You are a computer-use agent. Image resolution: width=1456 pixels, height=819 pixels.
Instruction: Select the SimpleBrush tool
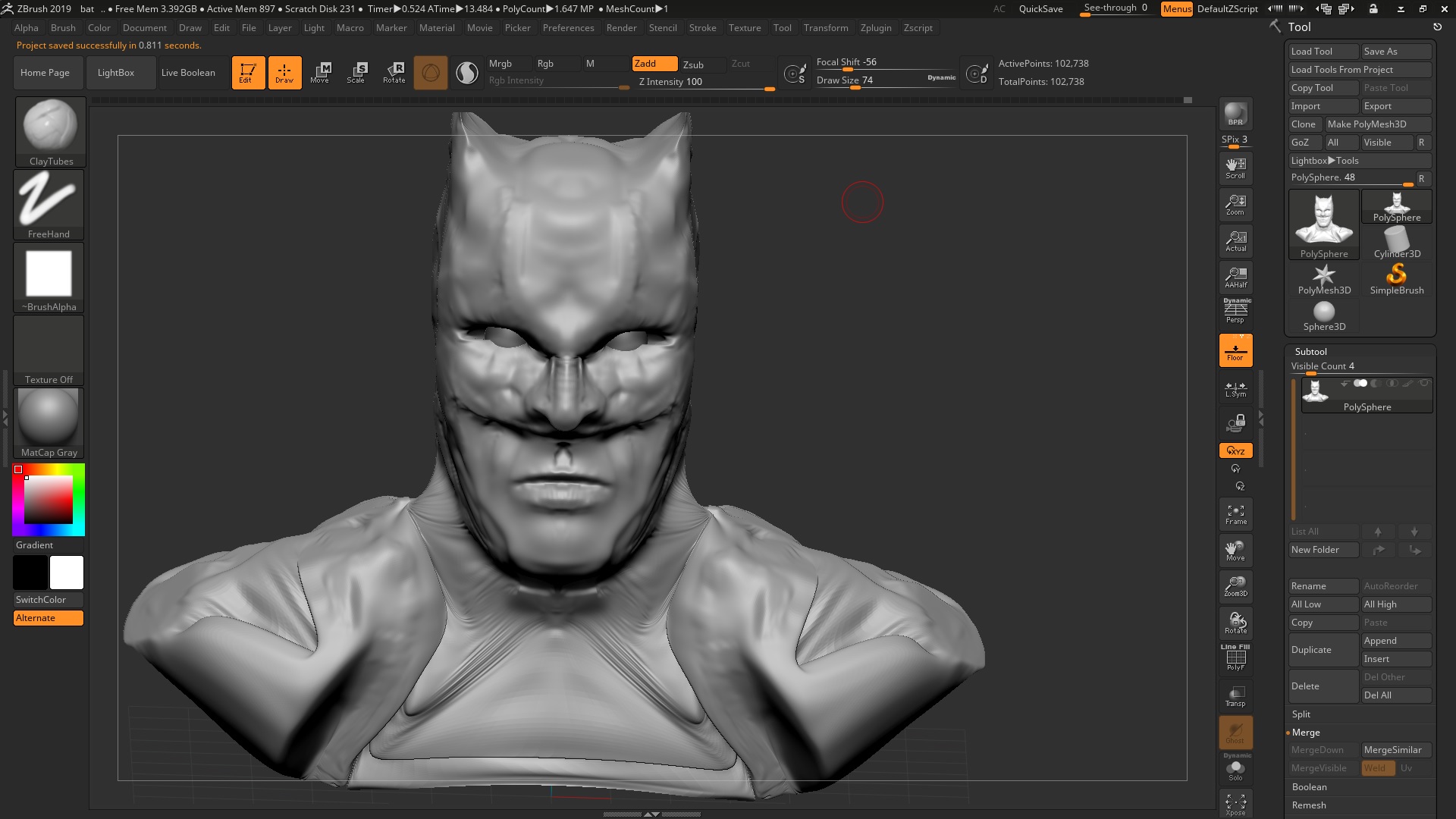(x=1397, y=279)
